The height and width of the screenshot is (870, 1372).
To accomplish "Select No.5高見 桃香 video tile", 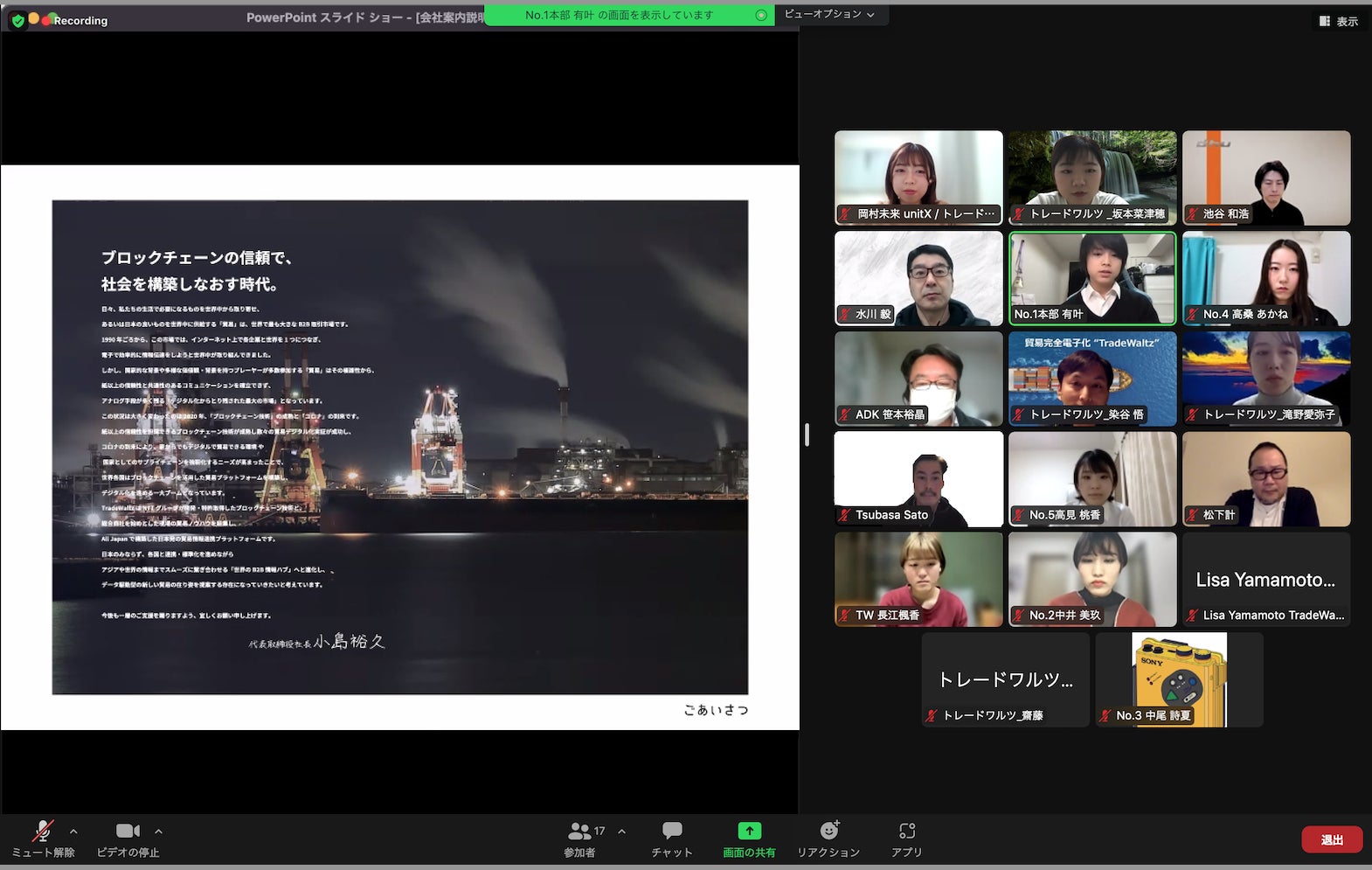I will click(x=1092, y=479).
